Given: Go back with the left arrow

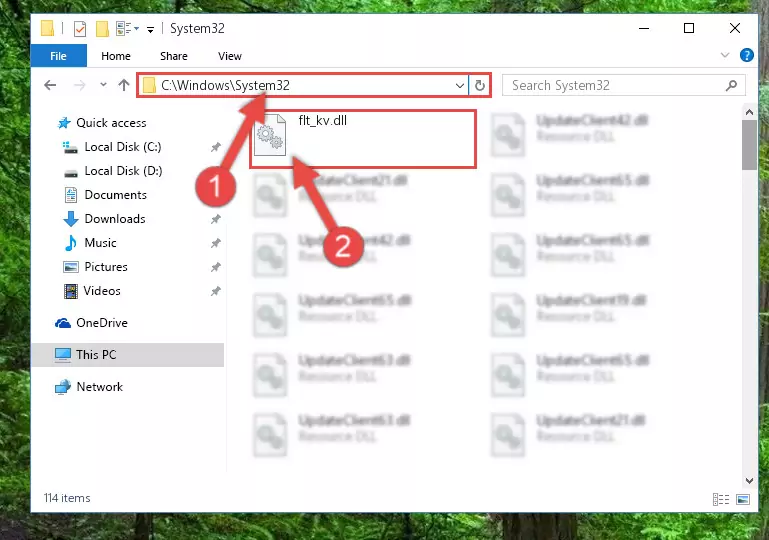Looking at the screenshot, I should pyautogui.click(x=50, y=85).
